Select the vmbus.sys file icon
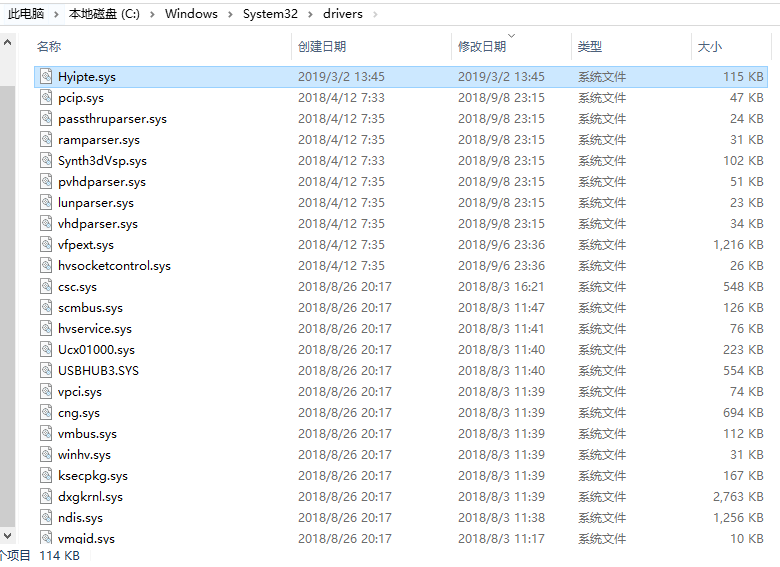 coord(46,433)
